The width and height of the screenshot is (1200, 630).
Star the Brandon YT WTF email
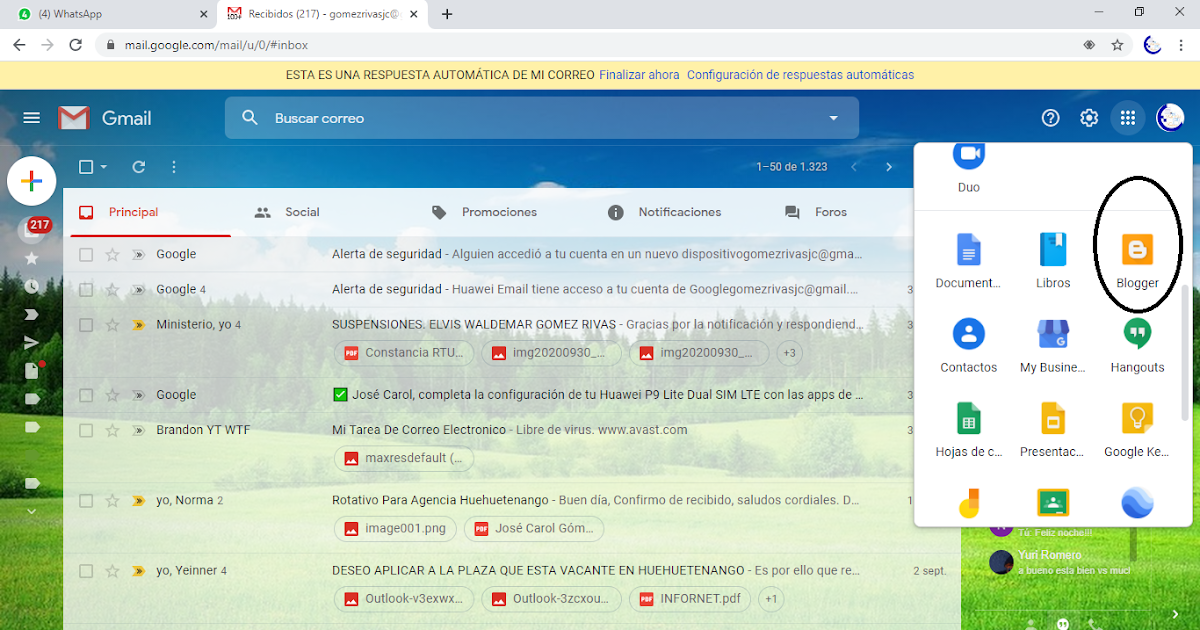[113, 430]
